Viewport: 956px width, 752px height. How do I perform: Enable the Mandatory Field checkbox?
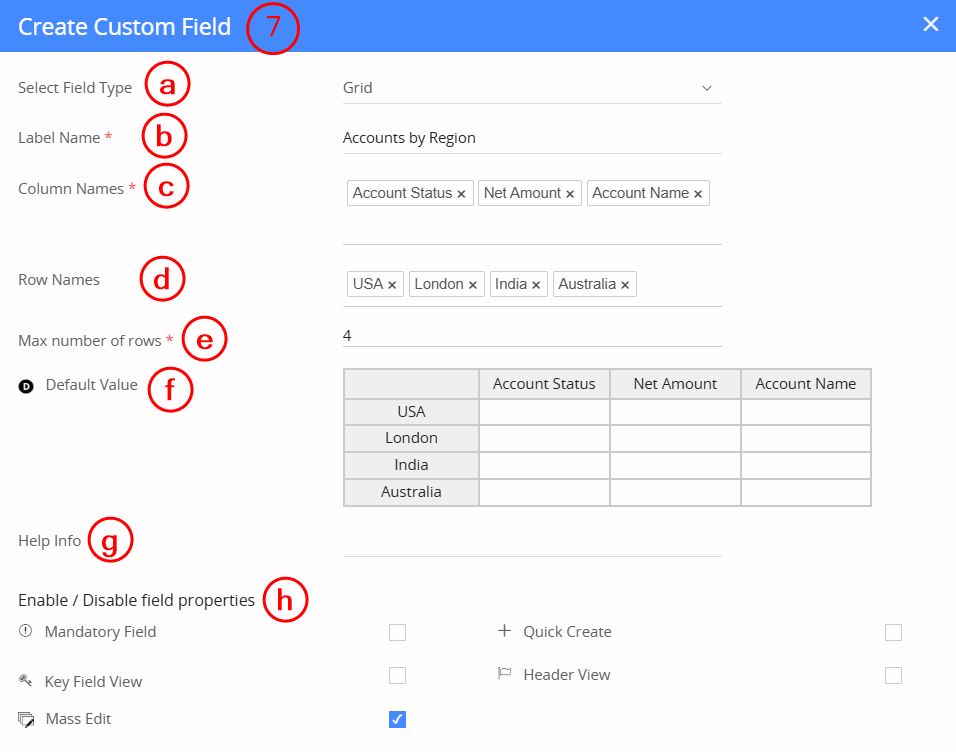(397, 632)
